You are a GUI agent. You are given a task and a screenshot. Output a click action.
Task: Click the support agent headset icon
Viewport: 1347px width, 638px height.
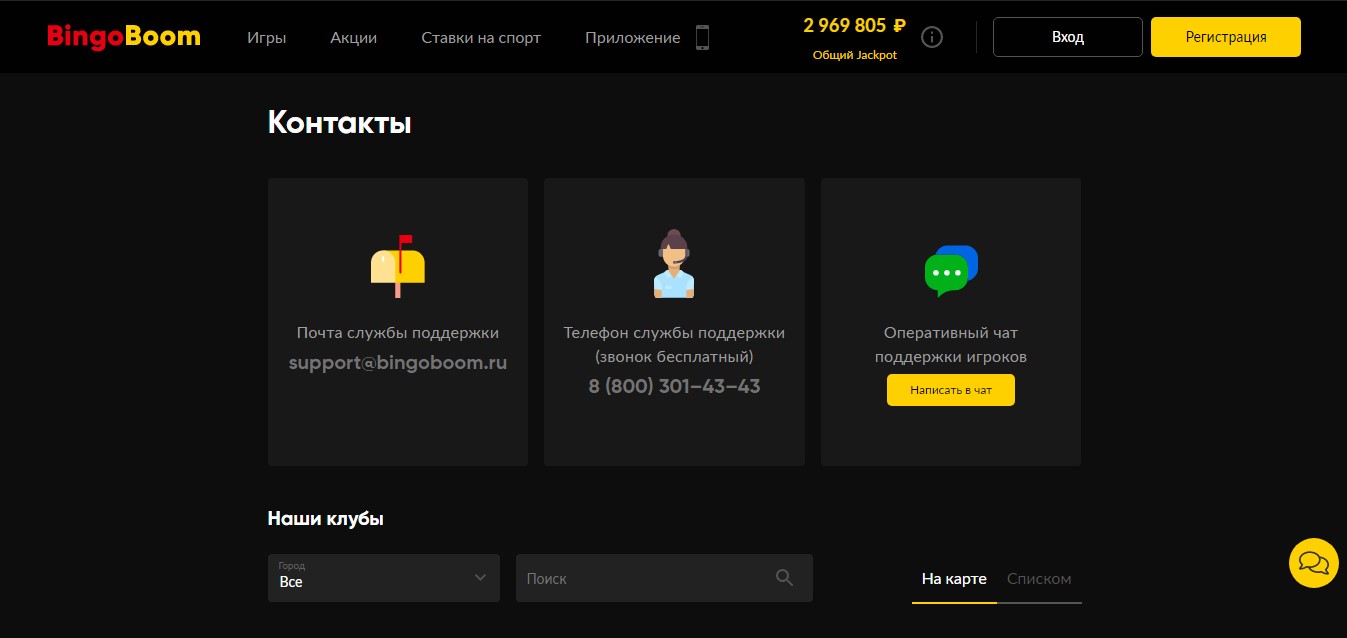[674, 264]
